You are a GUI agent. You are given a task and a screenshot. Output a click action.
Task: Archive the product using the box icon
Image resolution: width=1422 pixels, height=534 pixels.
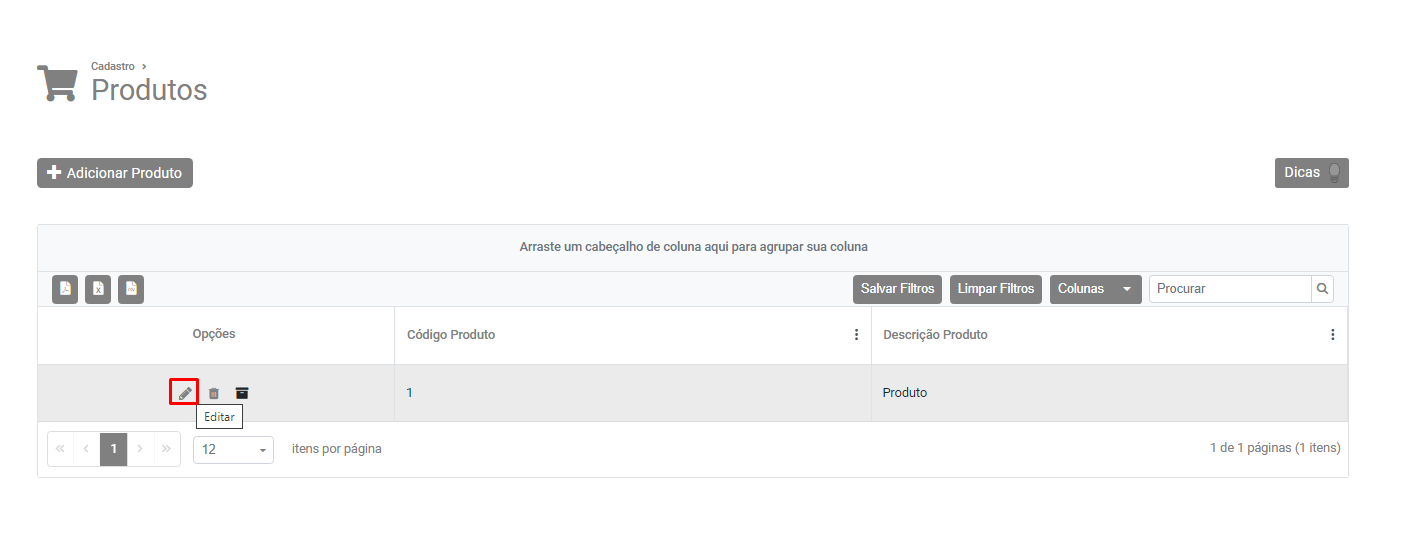(241, 393)
